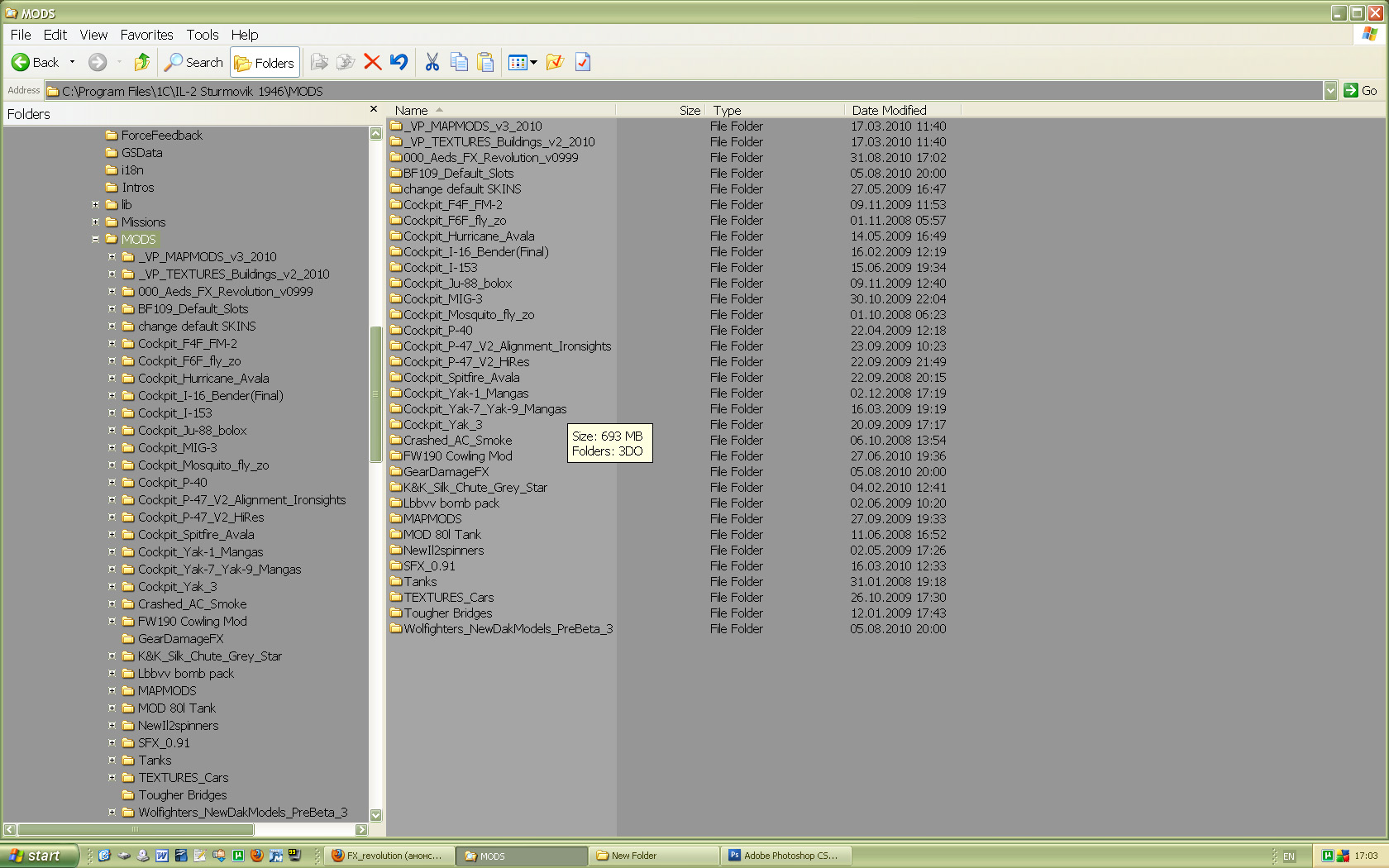Click the Firefox icon in Quick Launch
The width and height of the screenshot is (1389, 868).
[x=257, y=856]
